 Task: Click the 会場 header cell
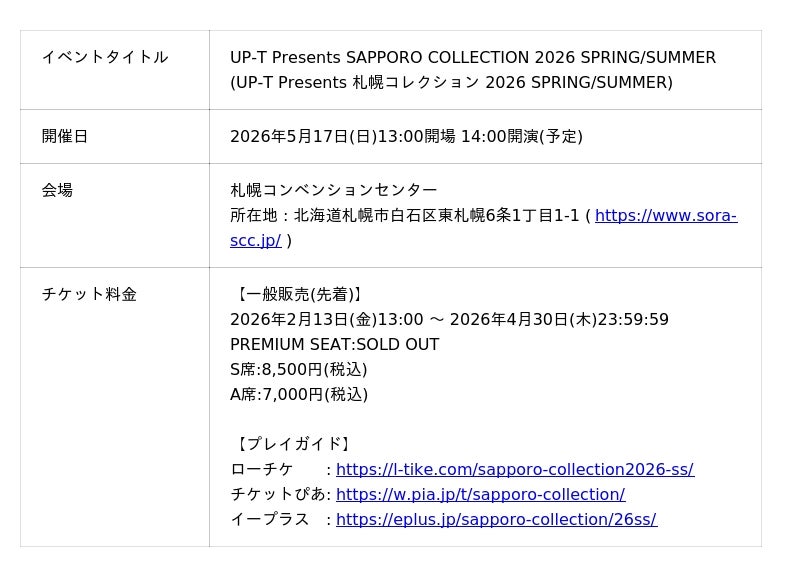pos(57,190)
